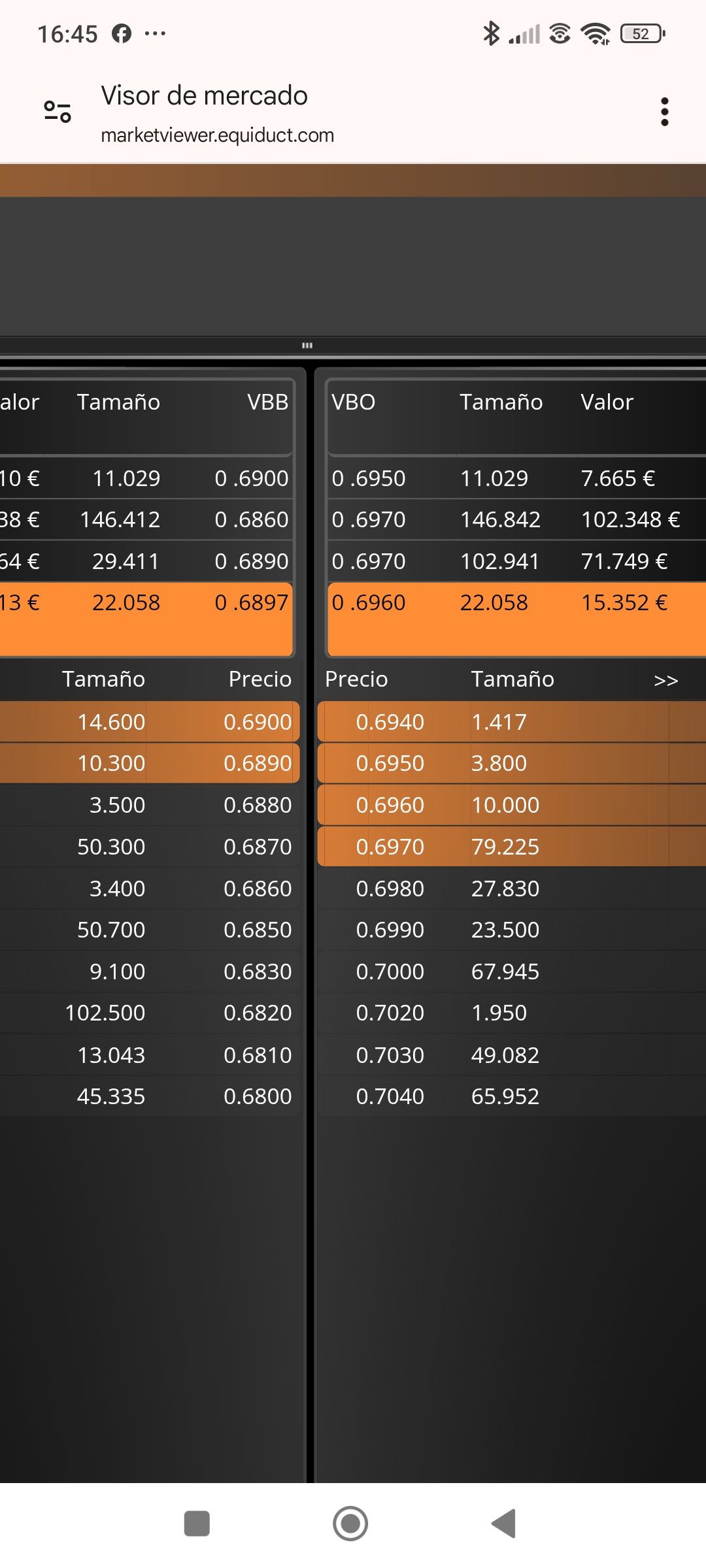The image size is (706, 1568).
Task: Select the ask row with size 79.225
Action: (512, 847)
